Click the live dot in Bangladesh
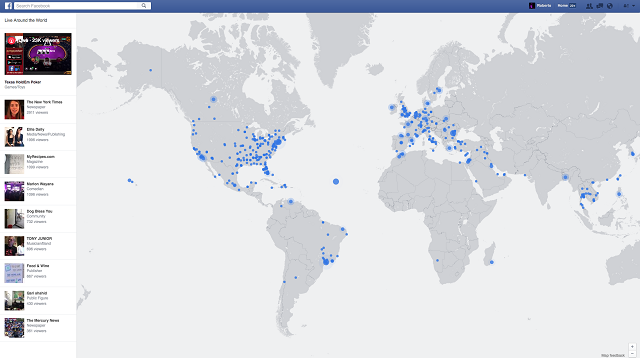 point(565,177)
